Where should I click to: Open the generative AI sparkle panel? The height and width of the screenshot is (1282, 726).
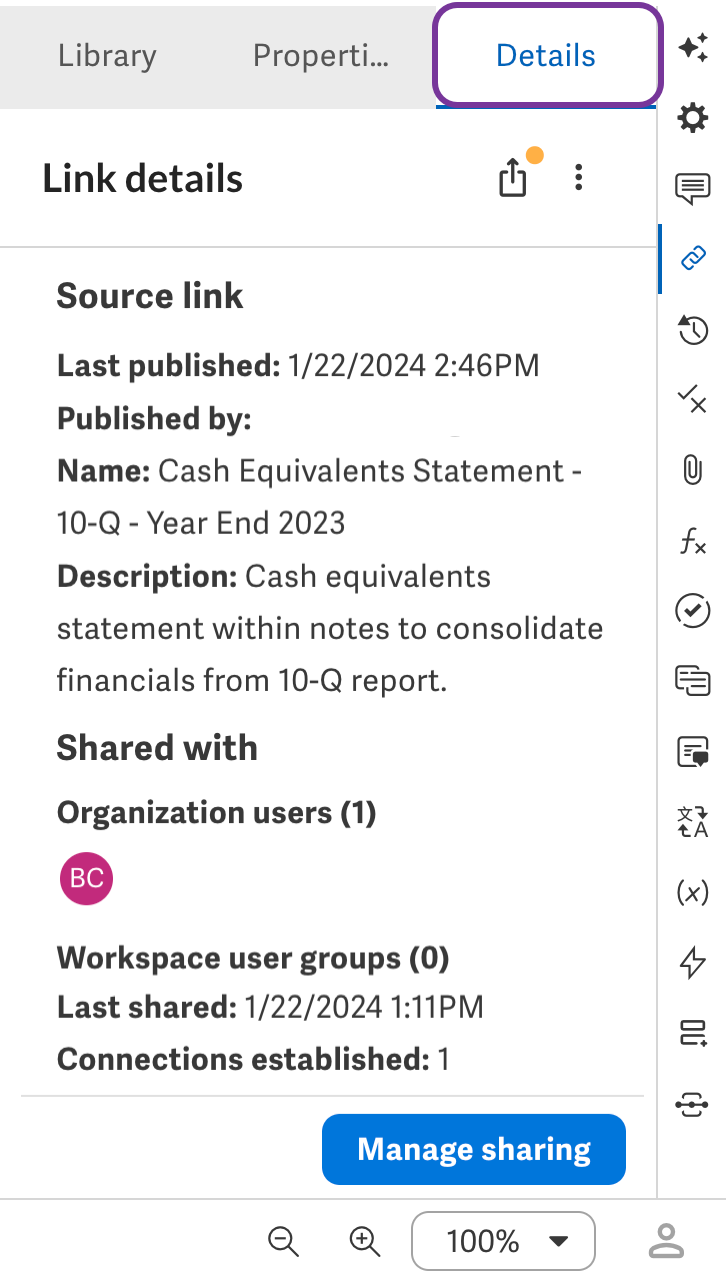click(x=693, y=47)
